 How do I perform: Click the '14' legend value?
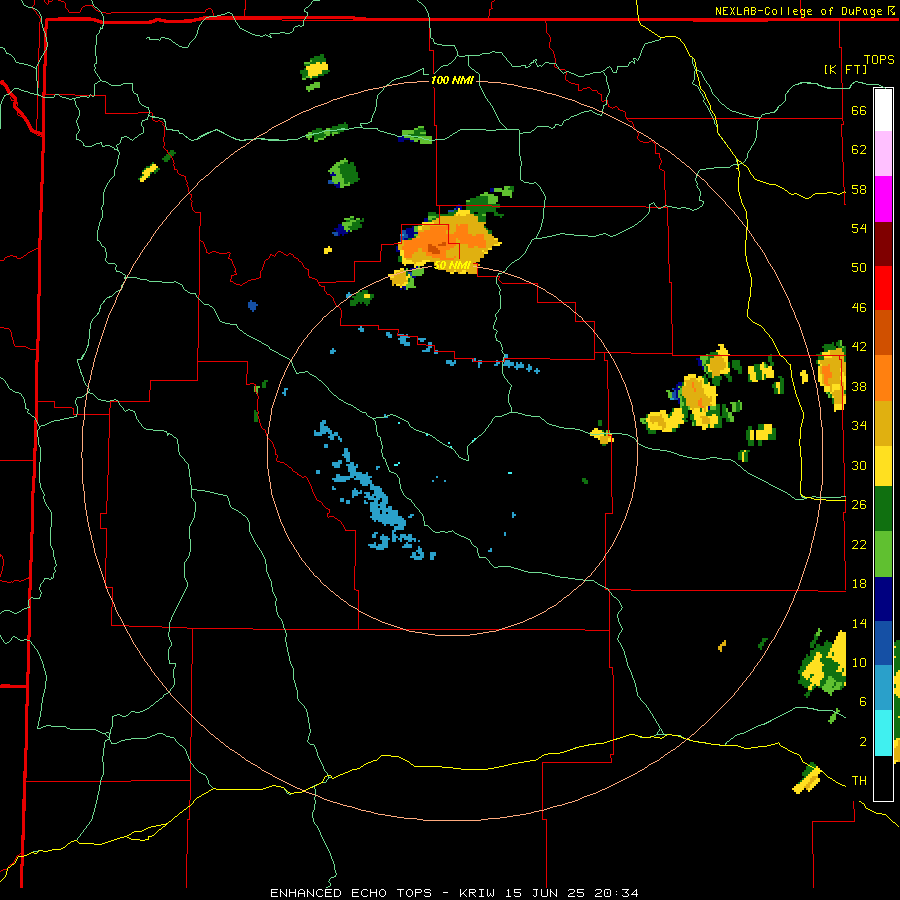(859, 623)
